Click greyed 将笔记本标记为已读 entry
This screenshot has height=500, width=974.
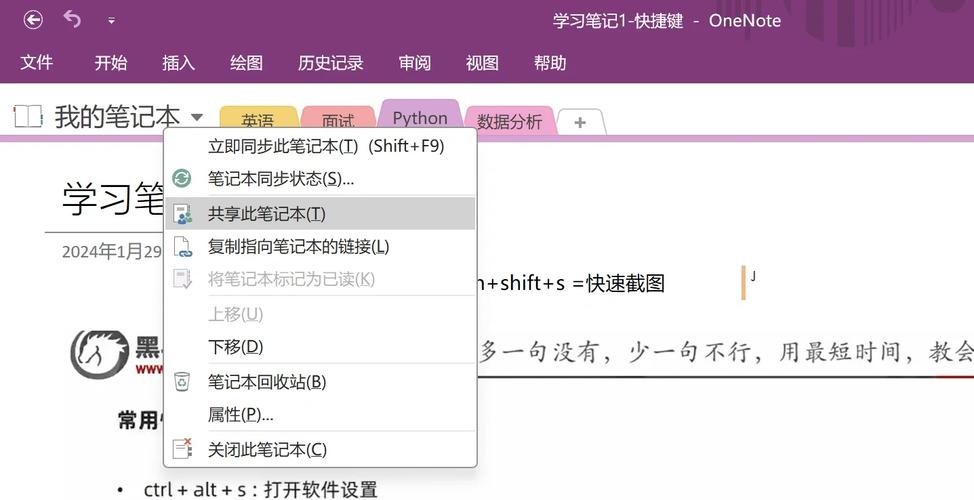pos(321,279)
